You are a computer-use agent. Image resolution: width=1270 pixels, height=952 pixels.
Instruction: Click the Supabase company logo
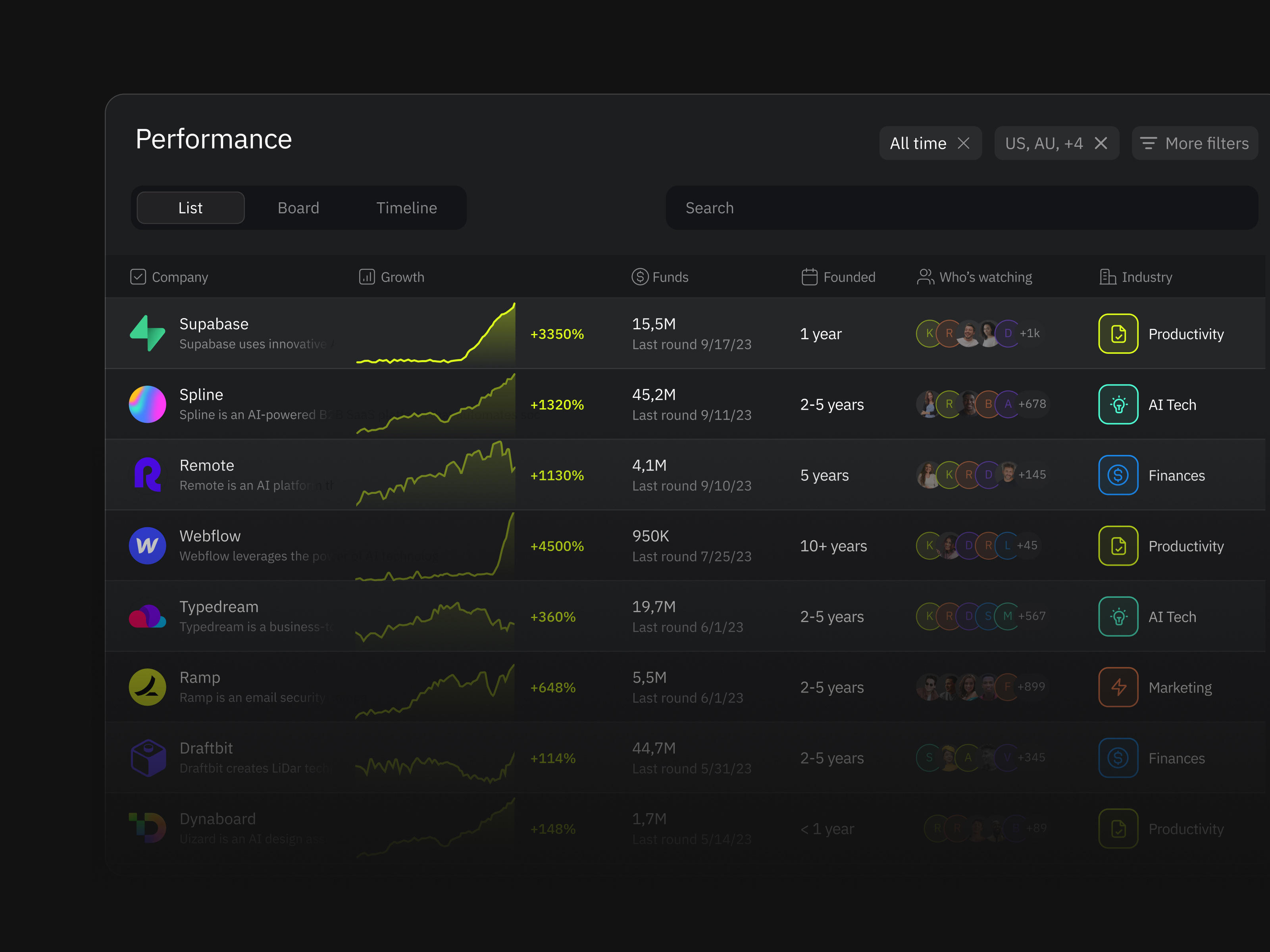(148, 333)
